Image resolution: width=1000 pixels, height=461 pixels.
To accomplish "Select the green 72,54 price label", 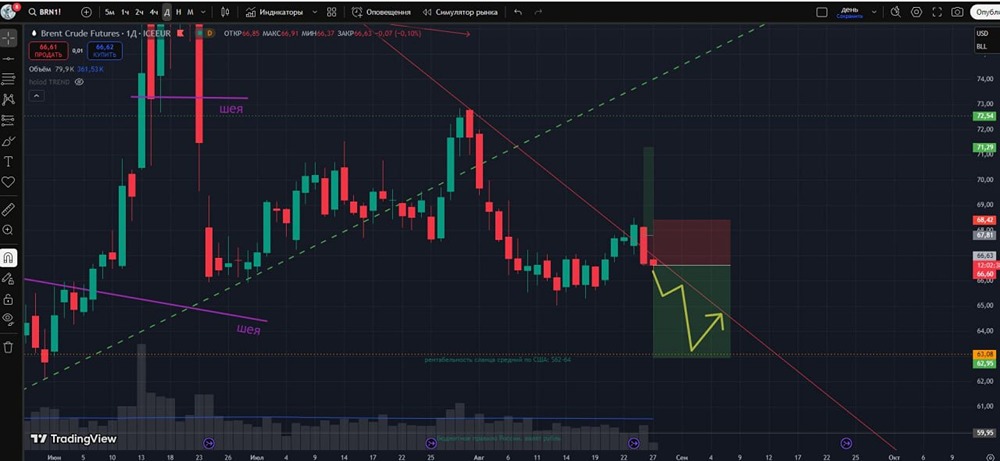I will (985, 116).
